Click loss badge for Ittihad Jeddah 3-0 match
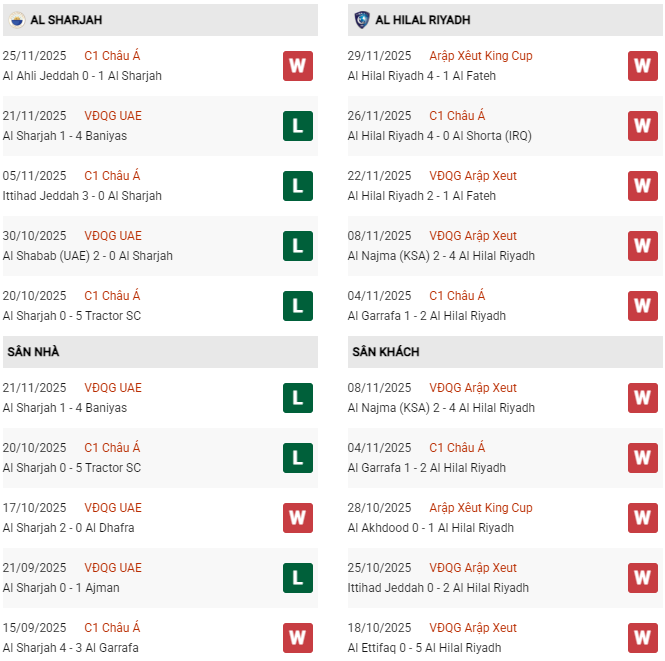This screenshot has width=665, height=661. coord(298,186)
